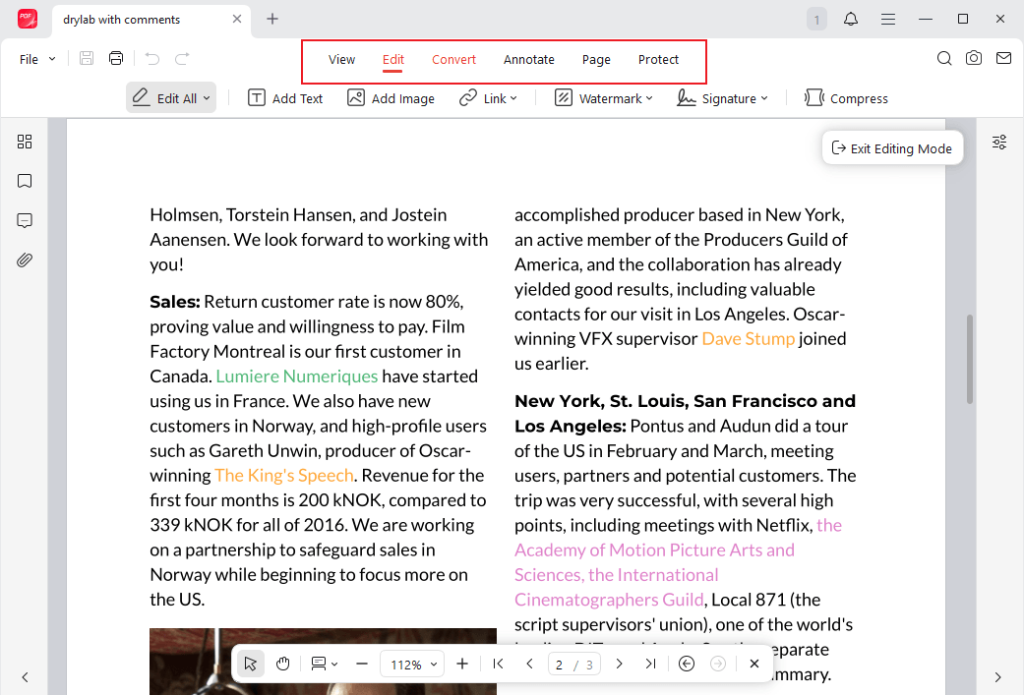Screen dimensions: 1024x695
Task: Take a screenshot with the camera icon
Action: point(974,59)
